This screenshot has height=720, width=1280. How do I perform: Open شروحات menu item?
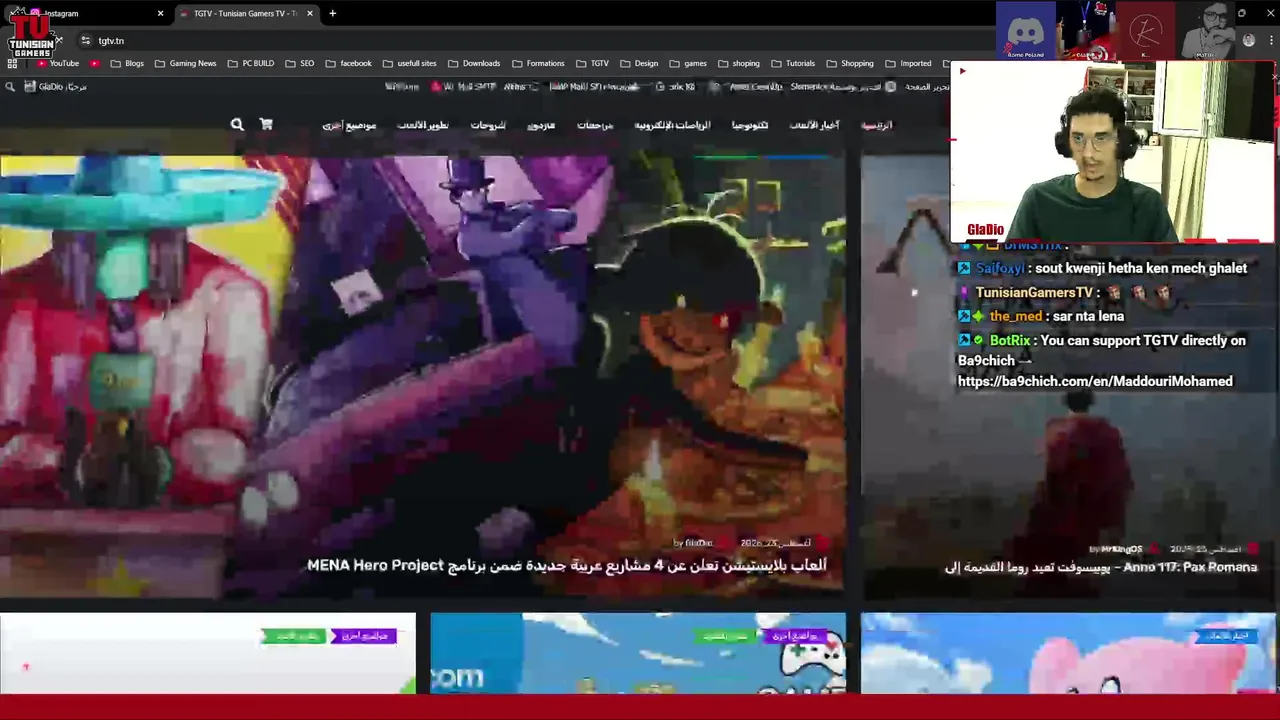[488, 125]
